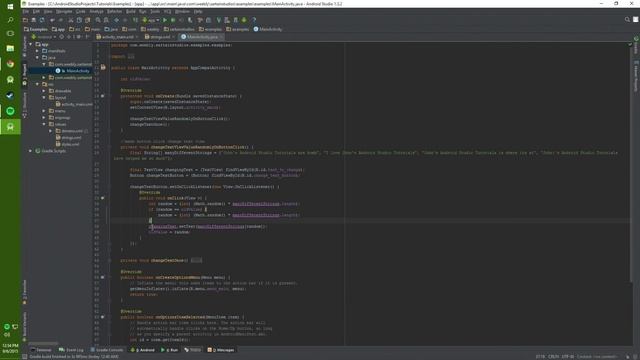
Task: Click the editor vertical scrollbar
Action: pos(630,163)
